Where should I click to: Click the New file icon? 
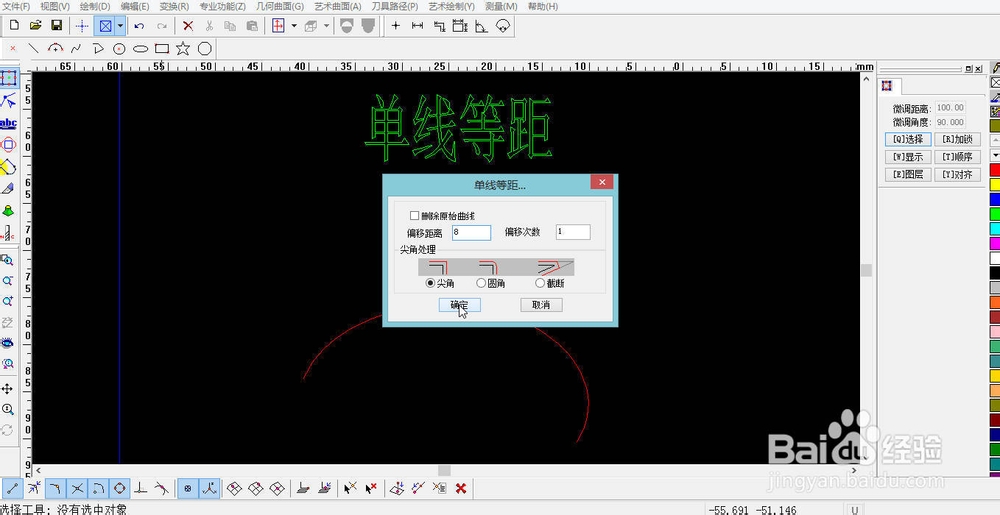click(14, 26)
